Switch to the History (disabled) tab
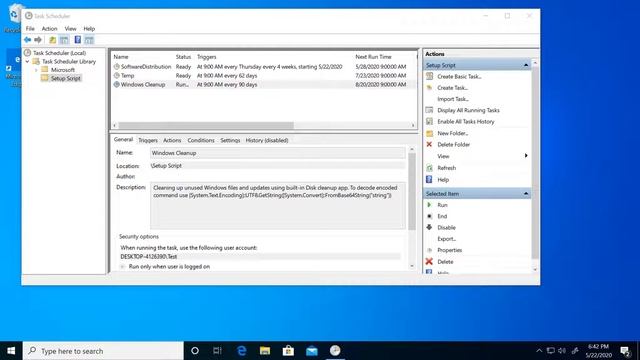The height and width of the screenshot is (360, 640). click(267, 140)
